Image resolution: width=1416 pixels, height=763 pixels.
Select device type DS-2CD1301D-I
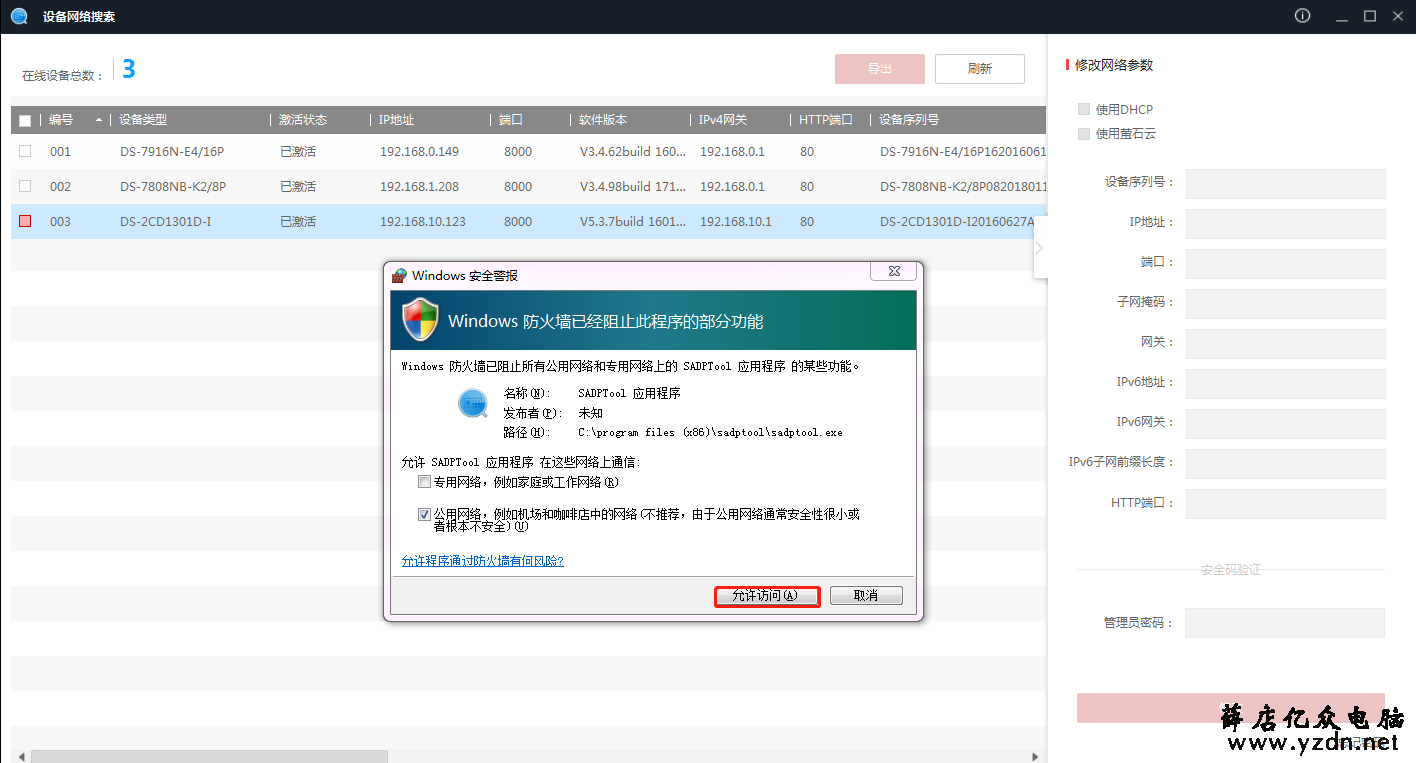165,222
